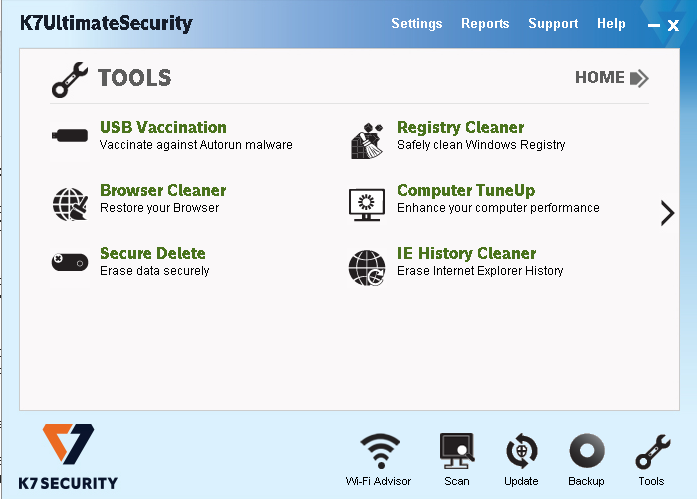The width and height of the screenshot is (697, 499).
Task: Click the Browser Cleaner globe icon
Action: coord(70,204)
